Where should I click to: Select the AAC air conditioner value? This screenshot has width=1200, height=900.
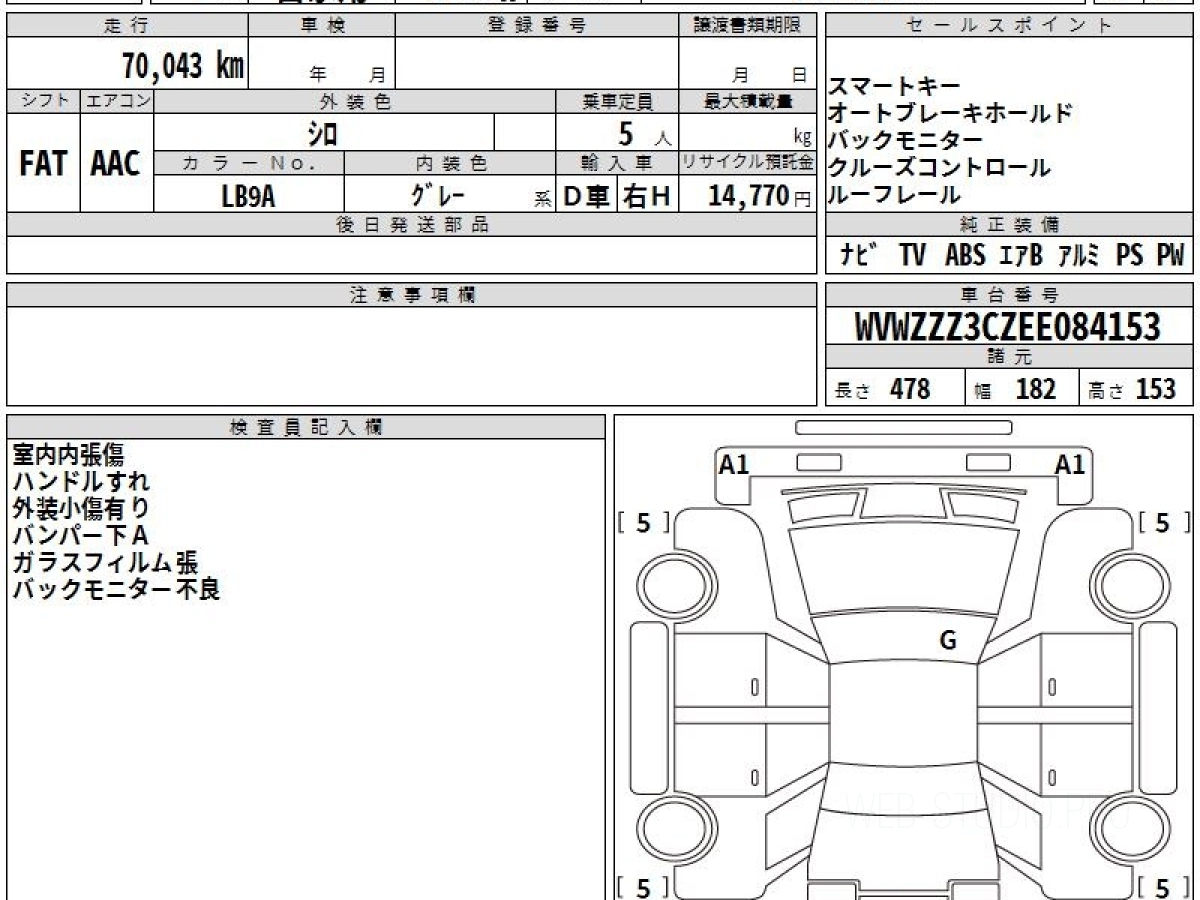coord(116,164)
